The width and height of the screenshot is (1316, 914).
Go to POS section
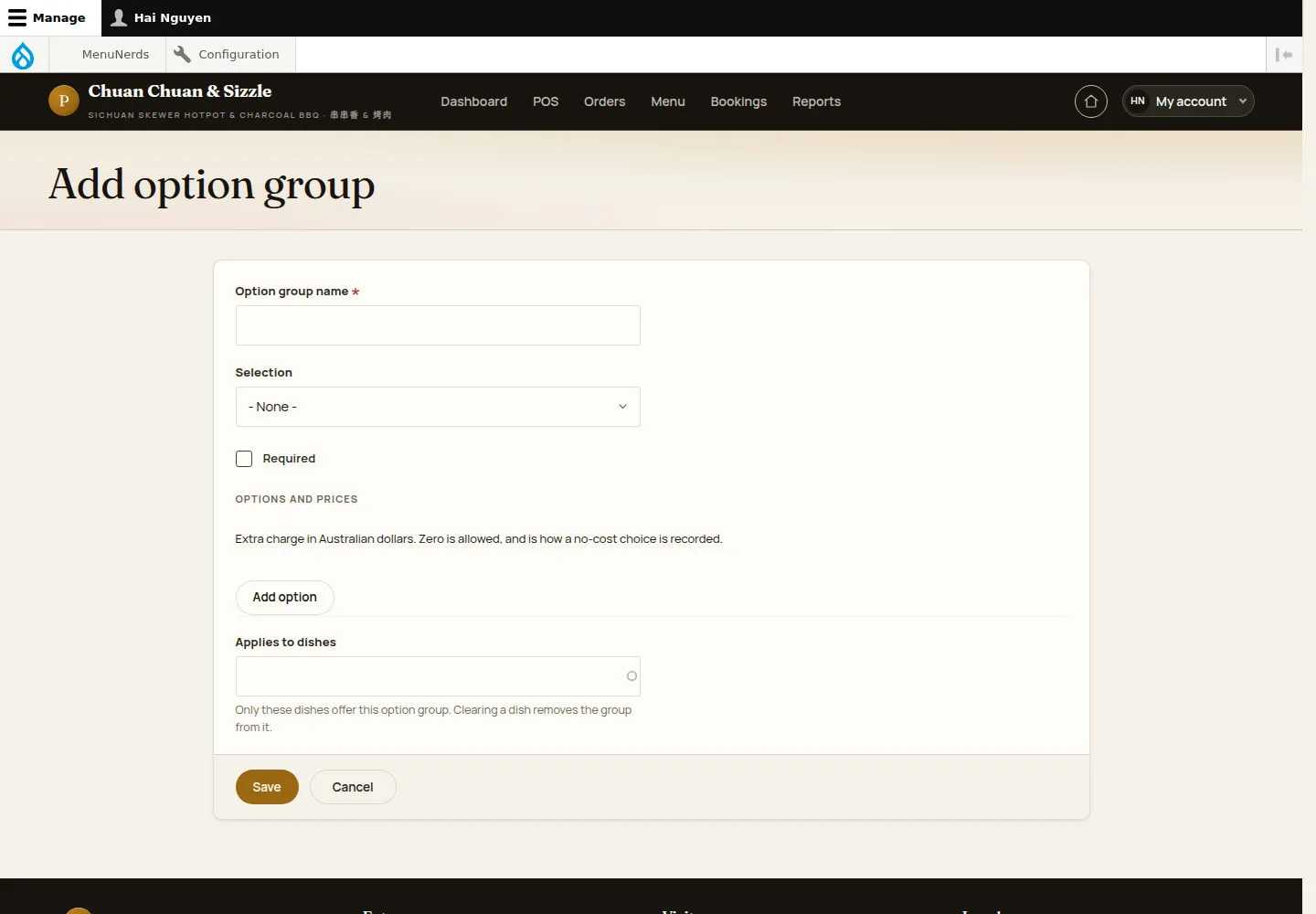click(x=546, y=101)
